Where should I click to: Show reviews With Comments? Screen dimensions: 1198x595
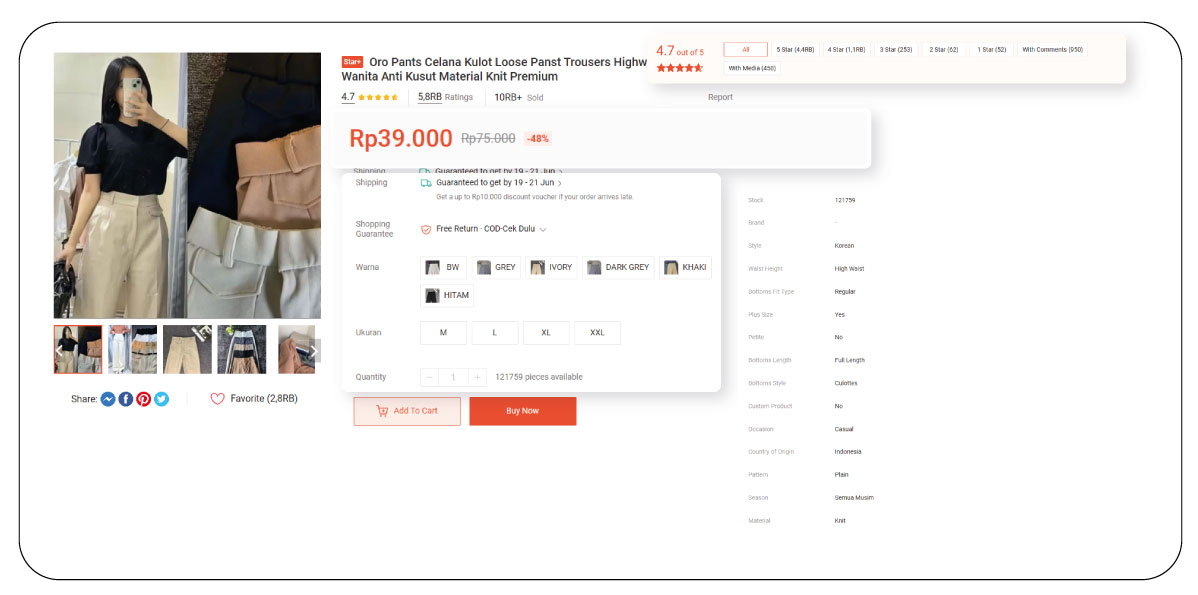coord(1052,49)
